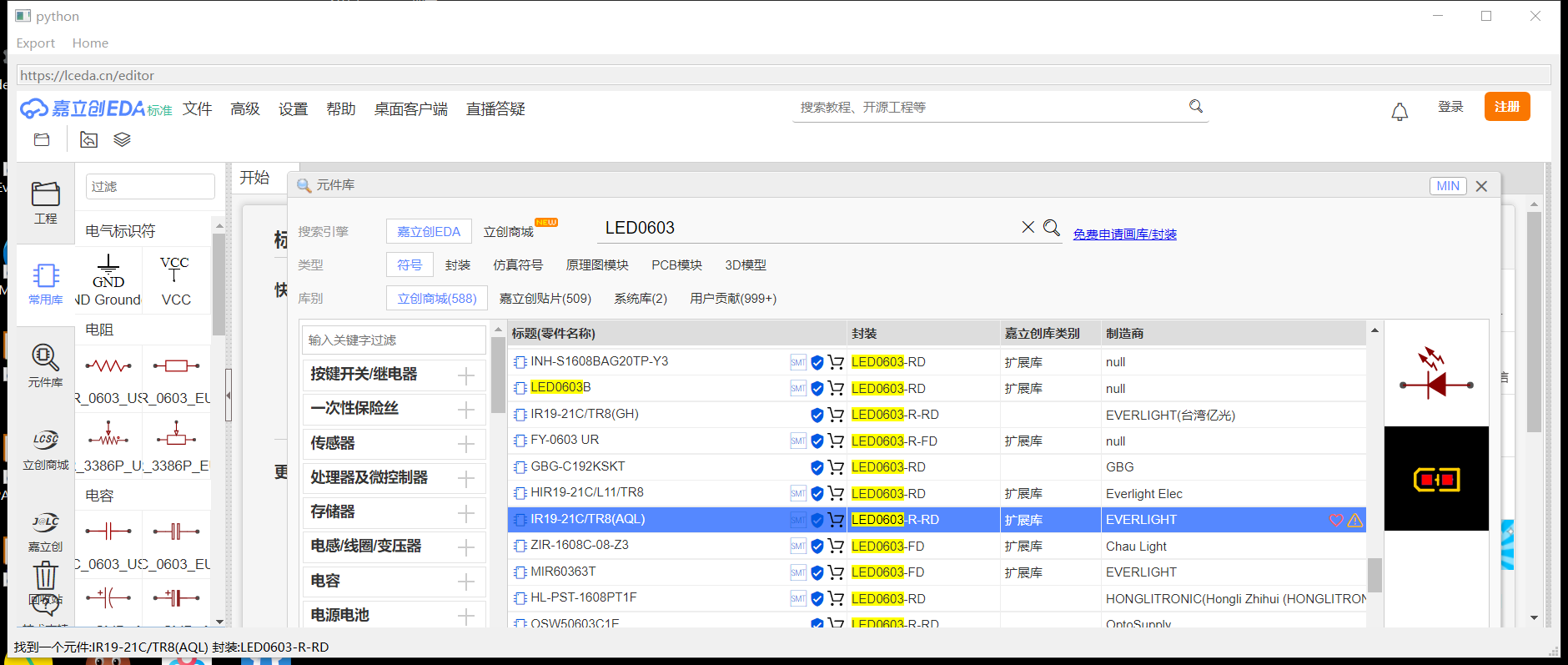This screenshot has height=665, width=1568.
Task: Place the R_0603_EU resistor symbol
Action: tap(176, 380)
